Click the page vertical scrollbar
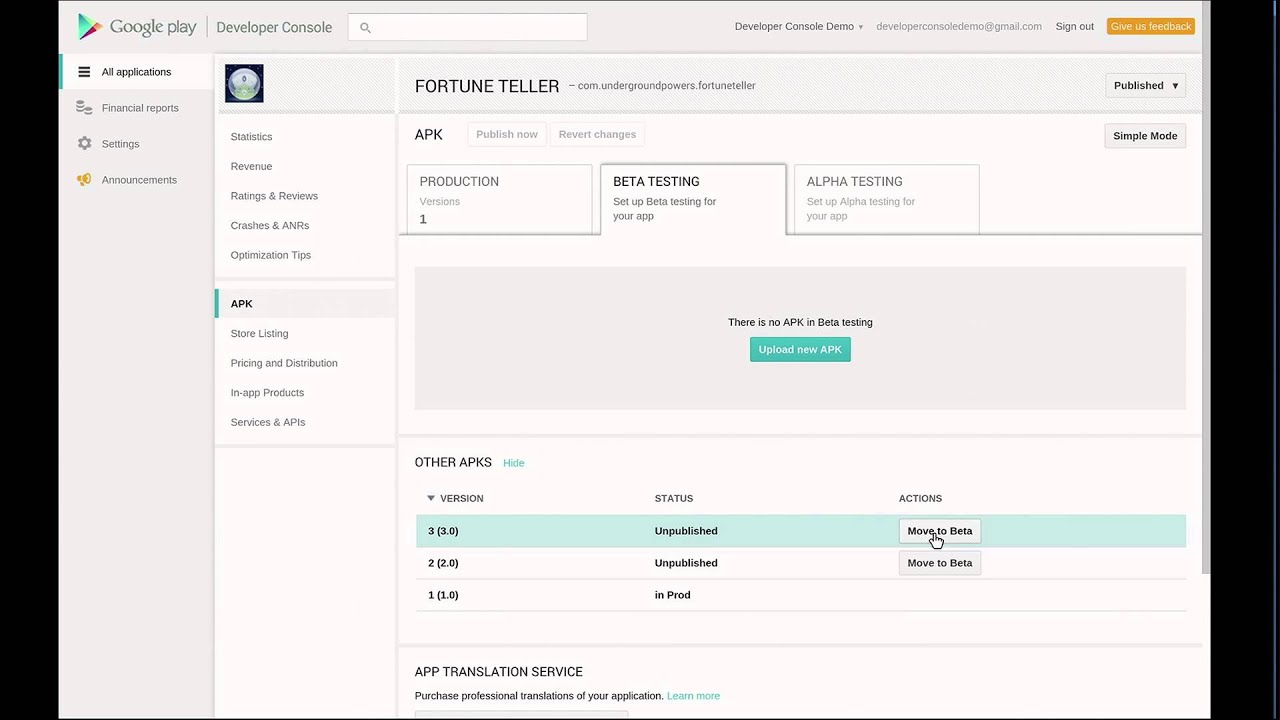1280x720 pixels. [x=1206, y=287]
